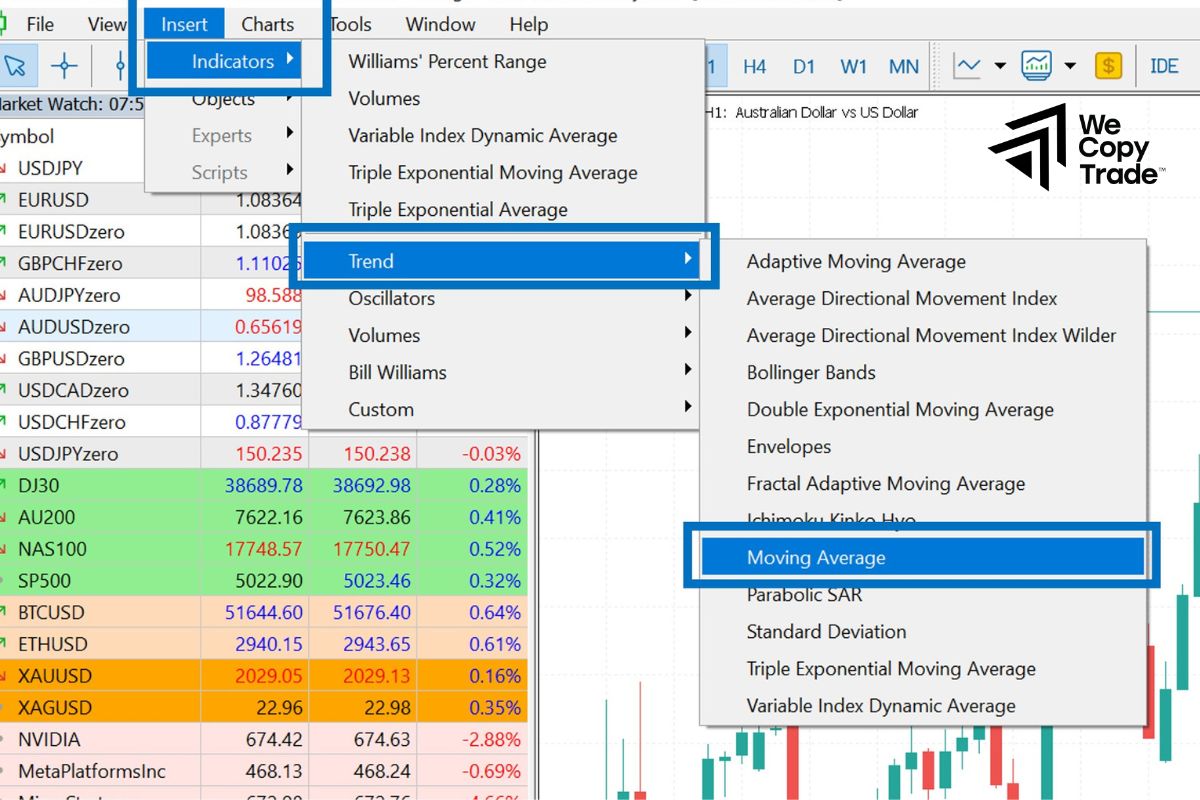Screen dimensions: 1200x800
Task: Open the IDE editor button
Action: tap(1164, 66)
